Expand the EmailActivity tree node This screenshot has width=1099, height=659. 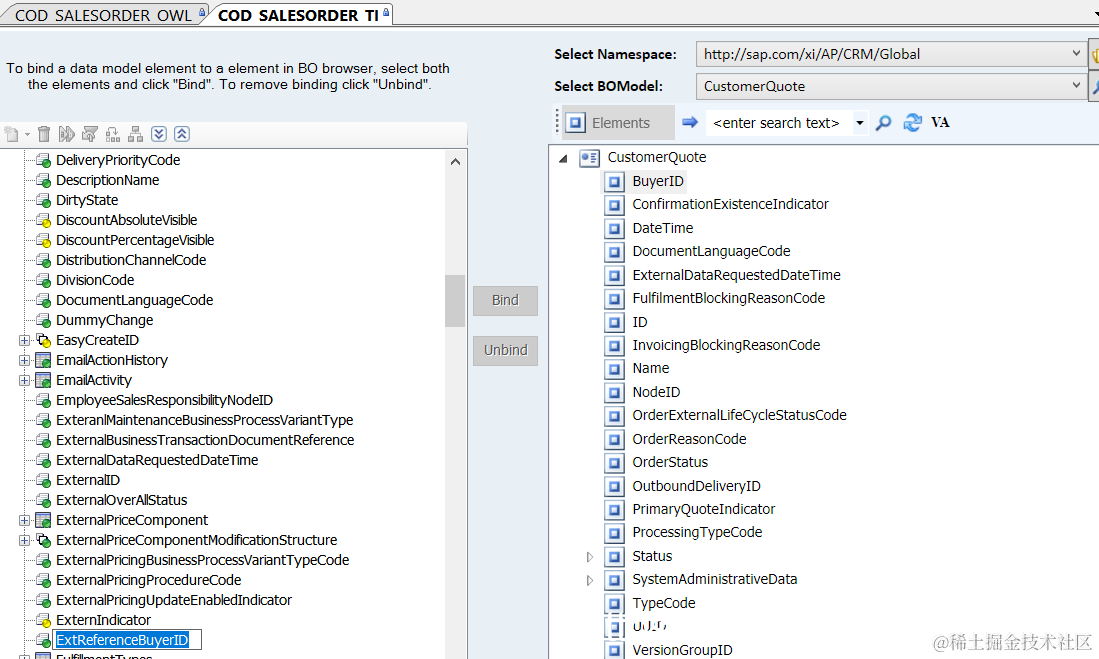click(x=24, y=381)
